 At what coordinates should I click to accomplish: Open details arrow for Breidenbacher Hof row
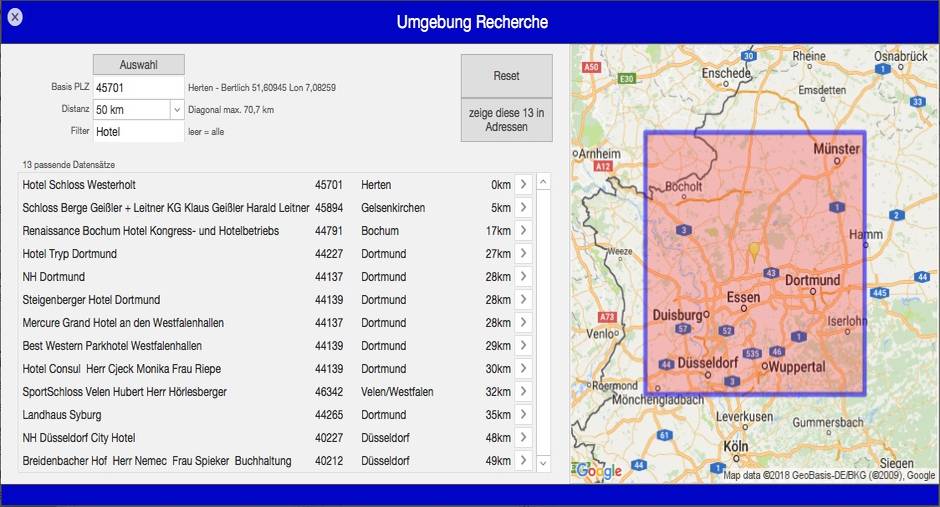pos(523,460)
